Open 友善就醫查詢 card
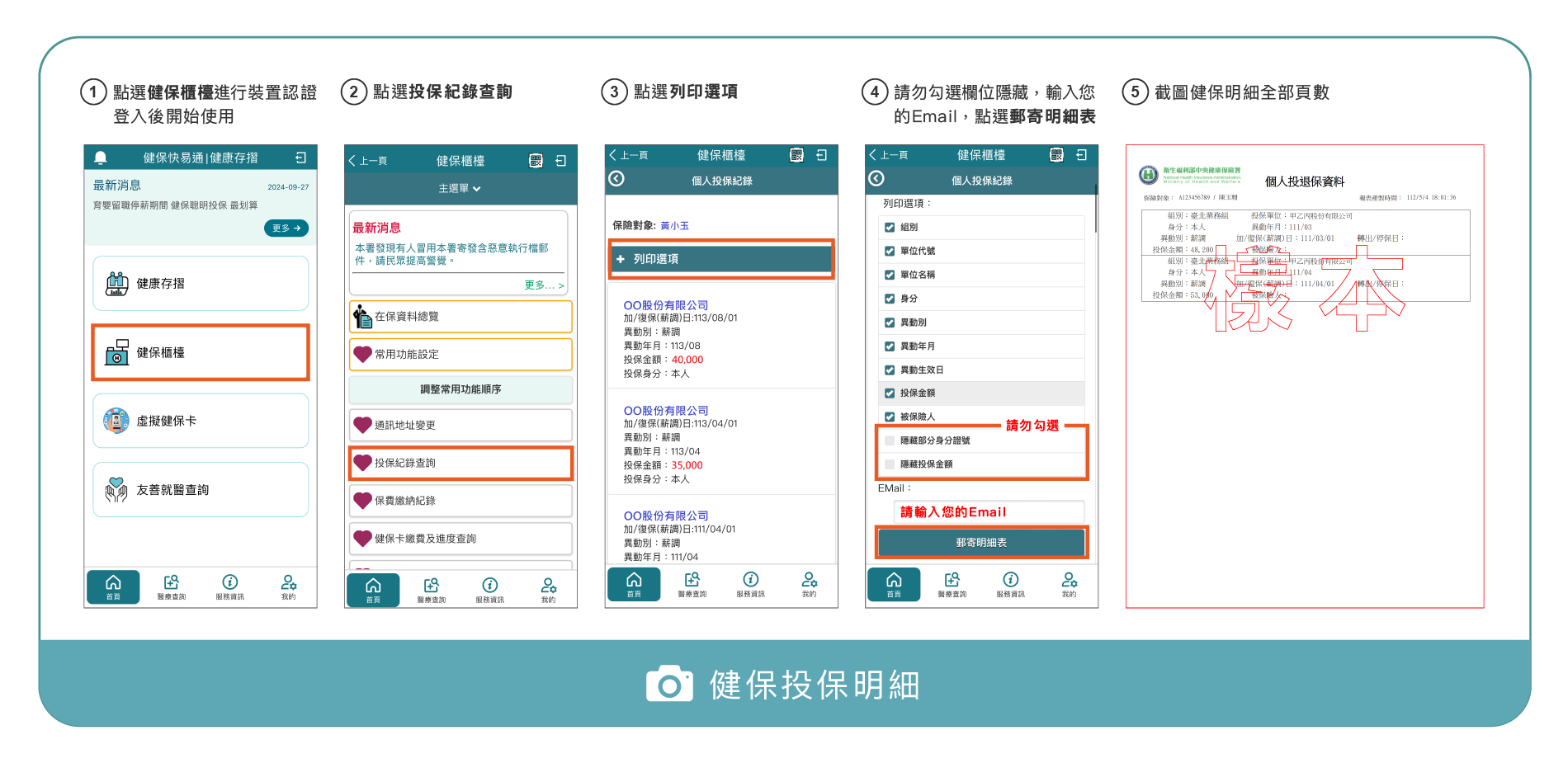Screen dimensions: 1568x763 (201, 489)
